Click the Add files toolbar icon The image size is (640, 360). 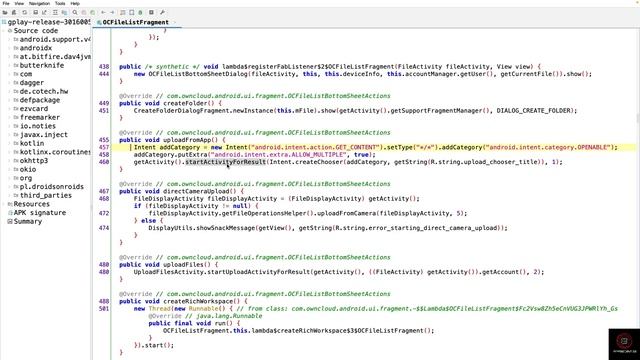14,12
